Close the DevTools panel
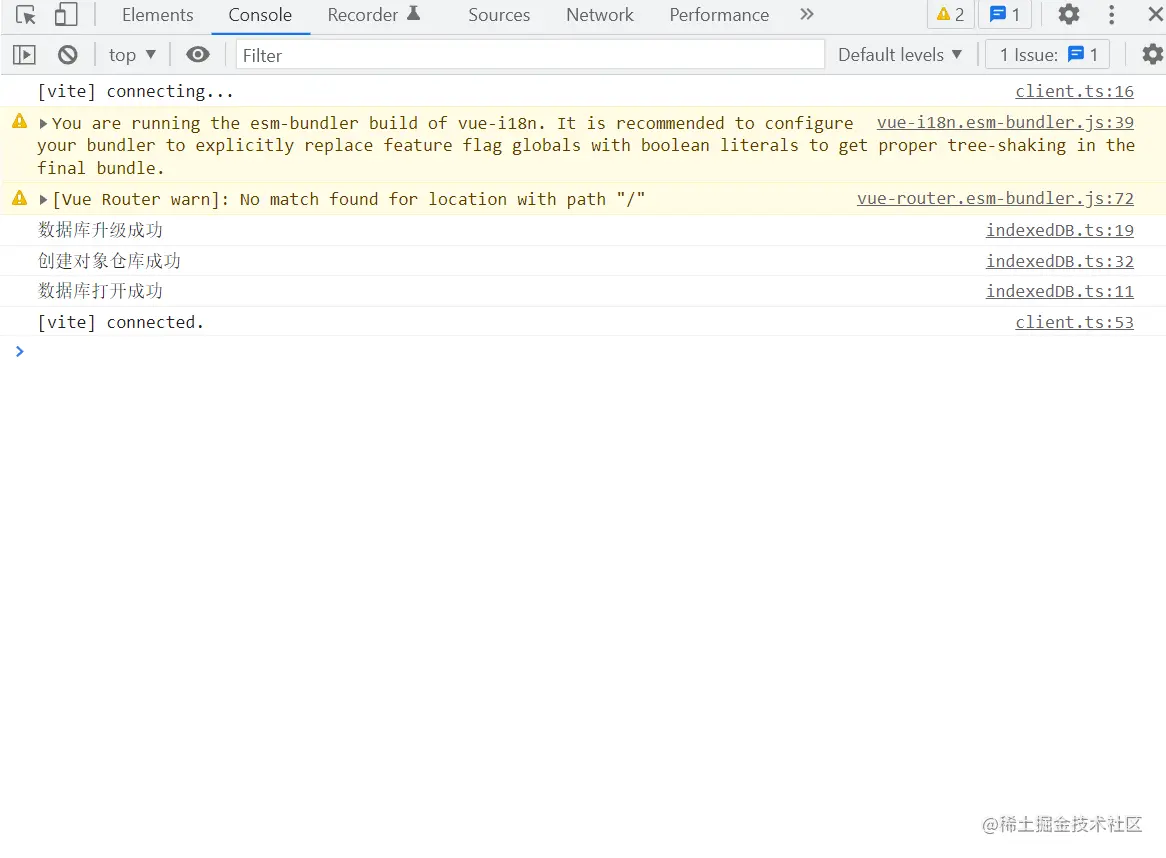The image size is (1166, 858). [x=1156, y=14]
